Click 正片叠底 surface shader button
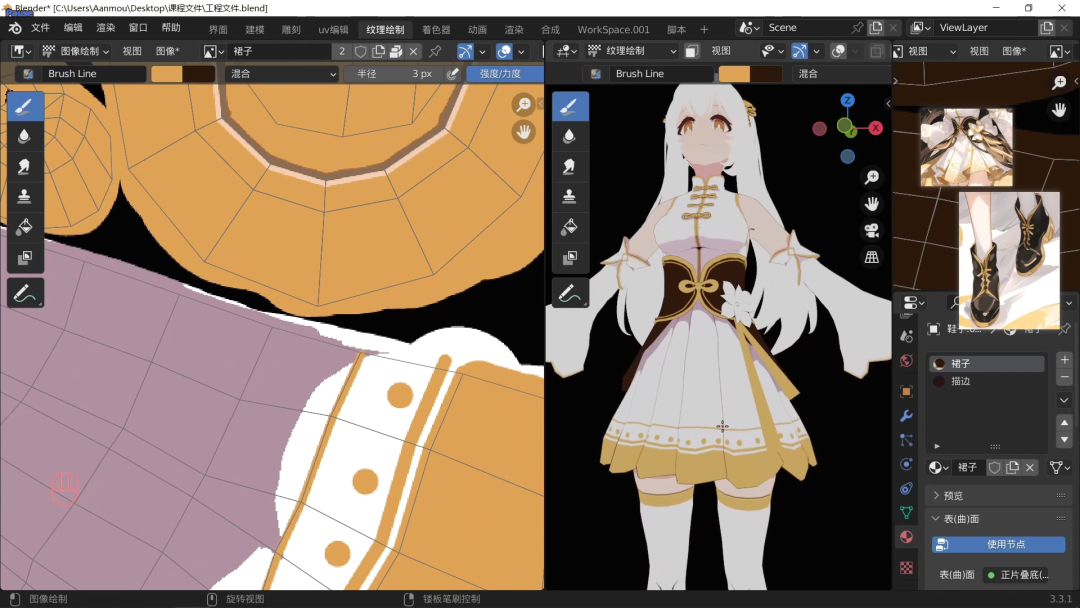Screen dimensions: 1080x608 coord(1018,575)
